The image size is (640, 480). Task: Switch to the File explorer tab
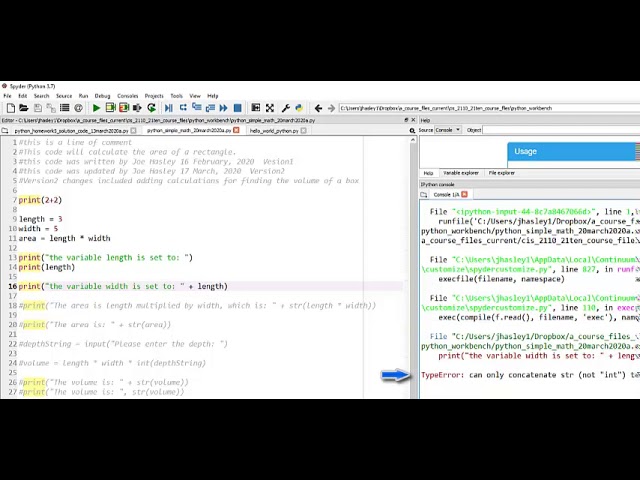[502, 173]
